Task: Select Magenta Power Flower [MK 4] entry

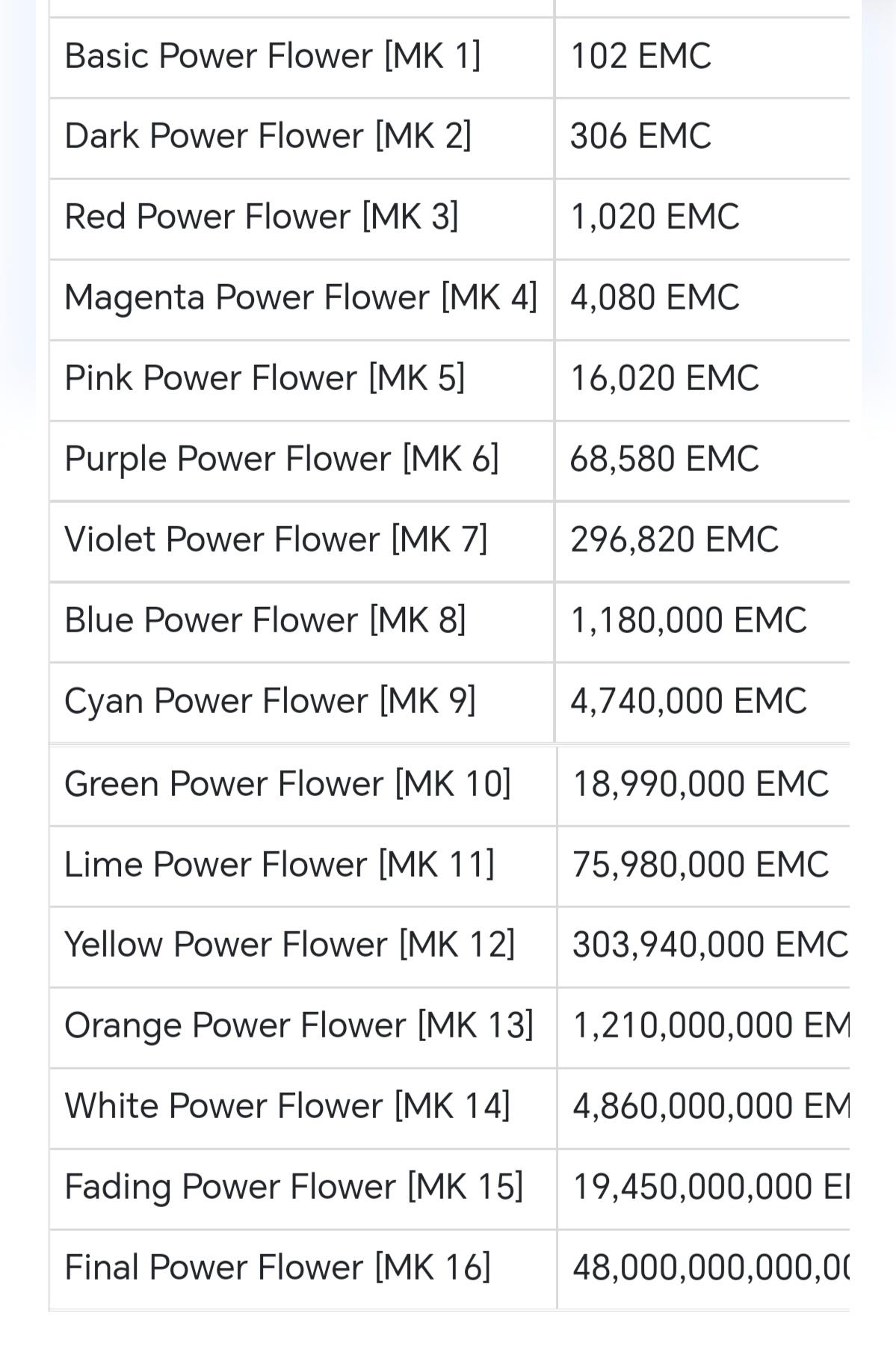Action: pos(301,297)
